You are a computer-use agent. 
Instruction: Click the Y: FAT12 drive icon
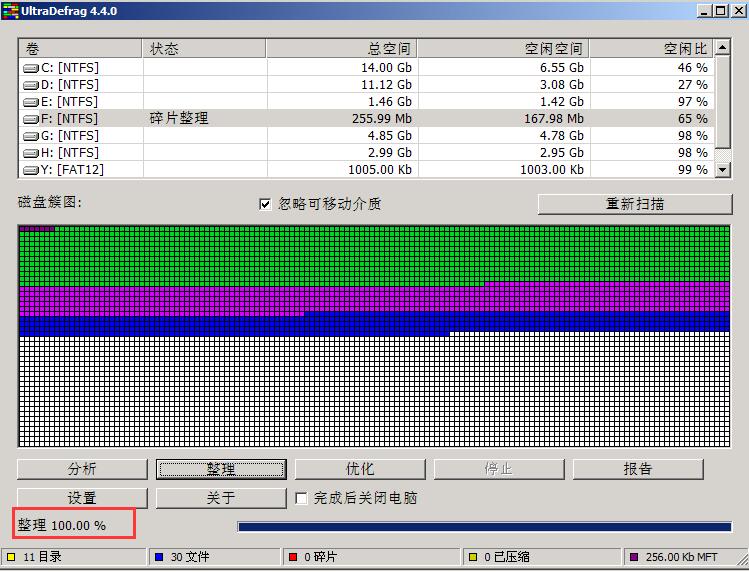31,170
